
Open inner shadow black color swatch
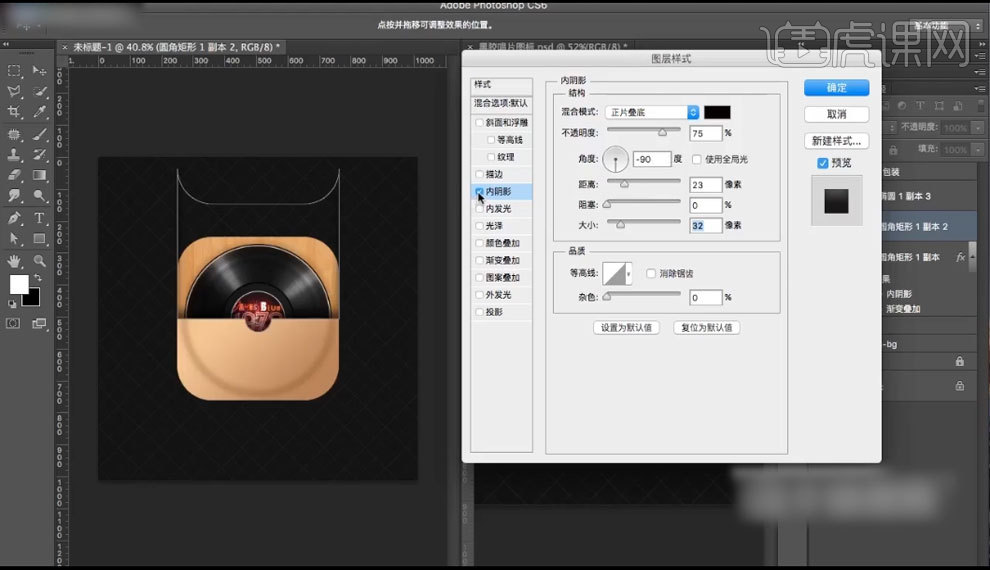tap(717, 112)
